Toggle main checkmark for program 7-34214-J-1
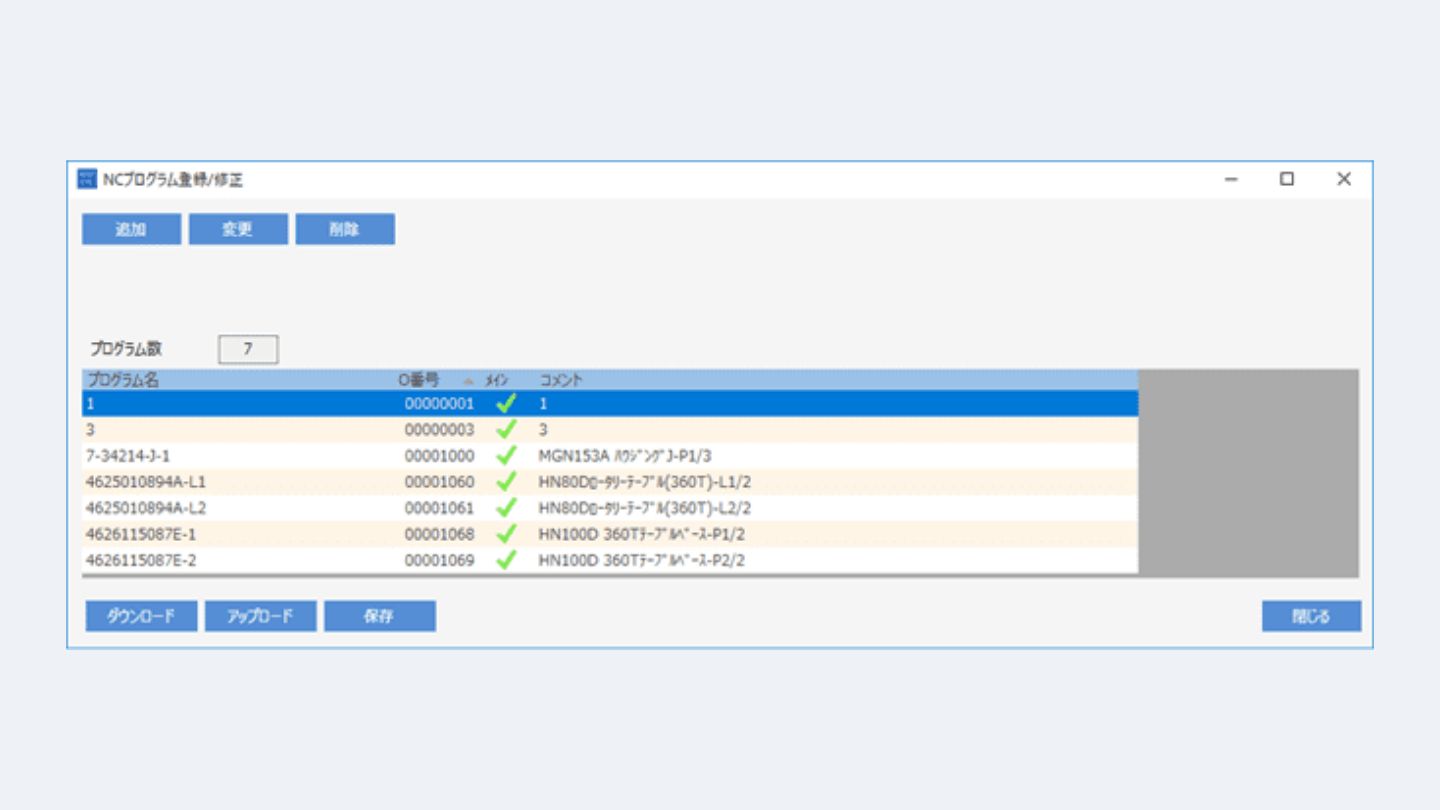1440x810 pixels. (x=506, y=456)
